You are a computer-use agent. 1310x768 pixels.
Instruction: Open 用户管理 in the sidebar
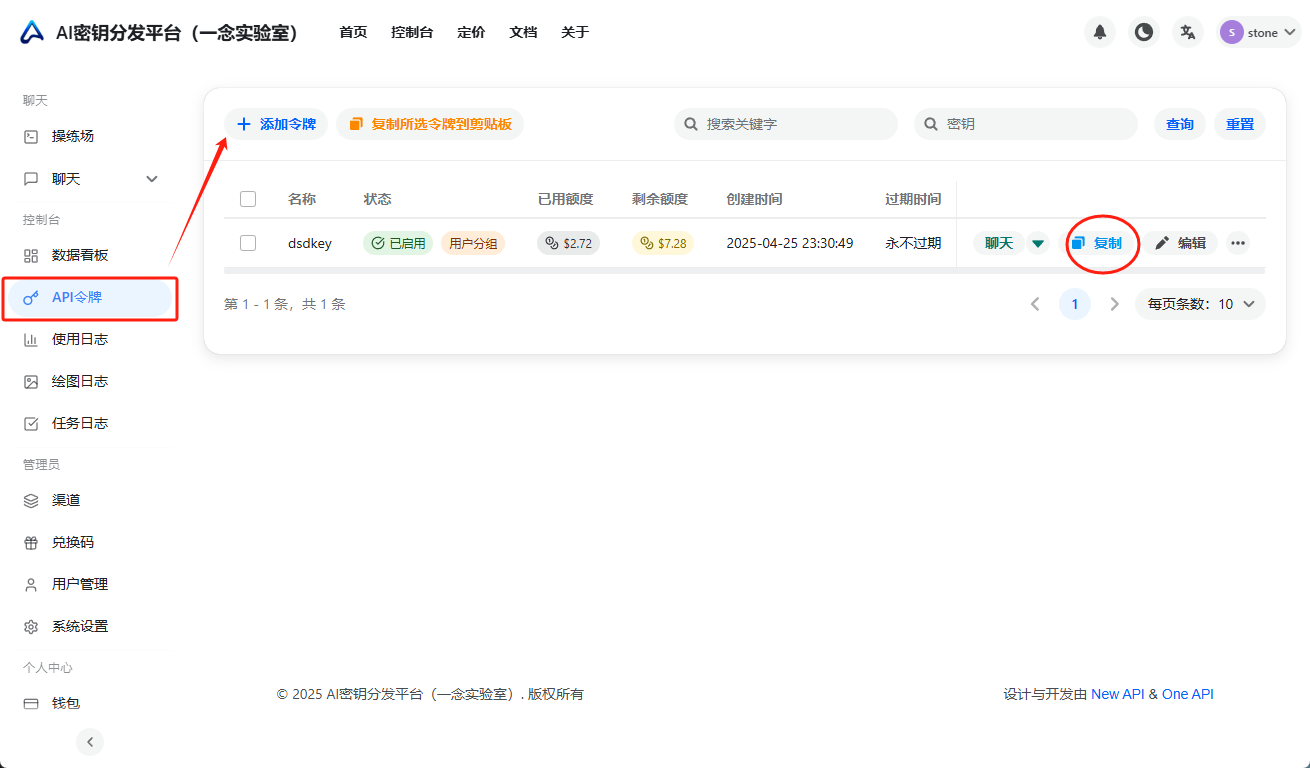[x=90, y=584]
